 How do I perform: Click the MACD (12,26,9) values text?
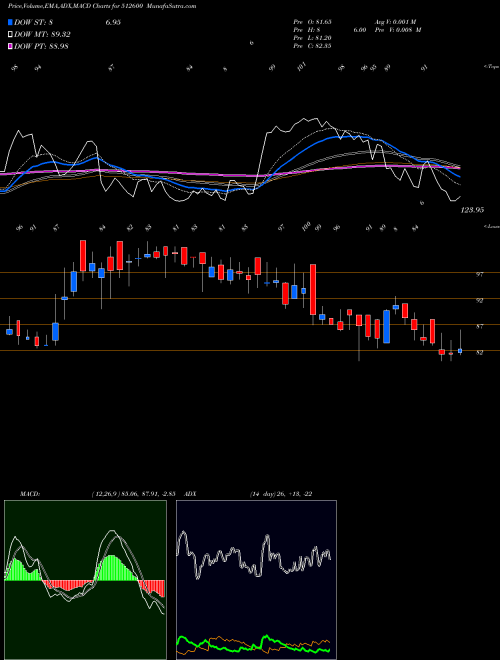pos(136,494)
